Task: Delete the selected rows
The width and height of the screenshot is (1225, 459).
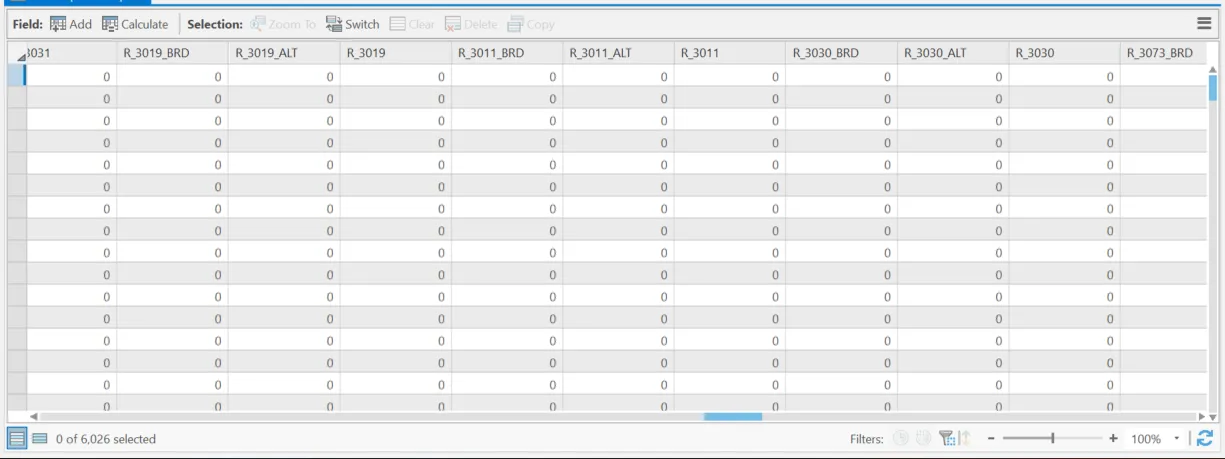Action: coord(471,24)
